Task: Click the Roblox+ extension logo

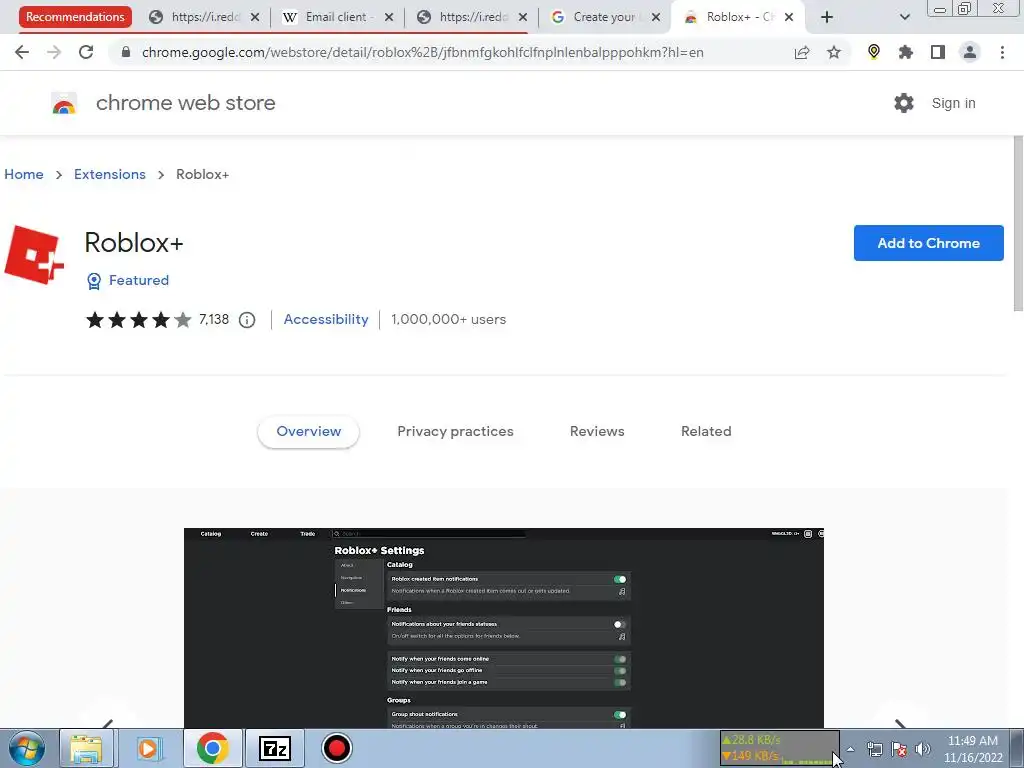Action: click(x=34, y=255)
